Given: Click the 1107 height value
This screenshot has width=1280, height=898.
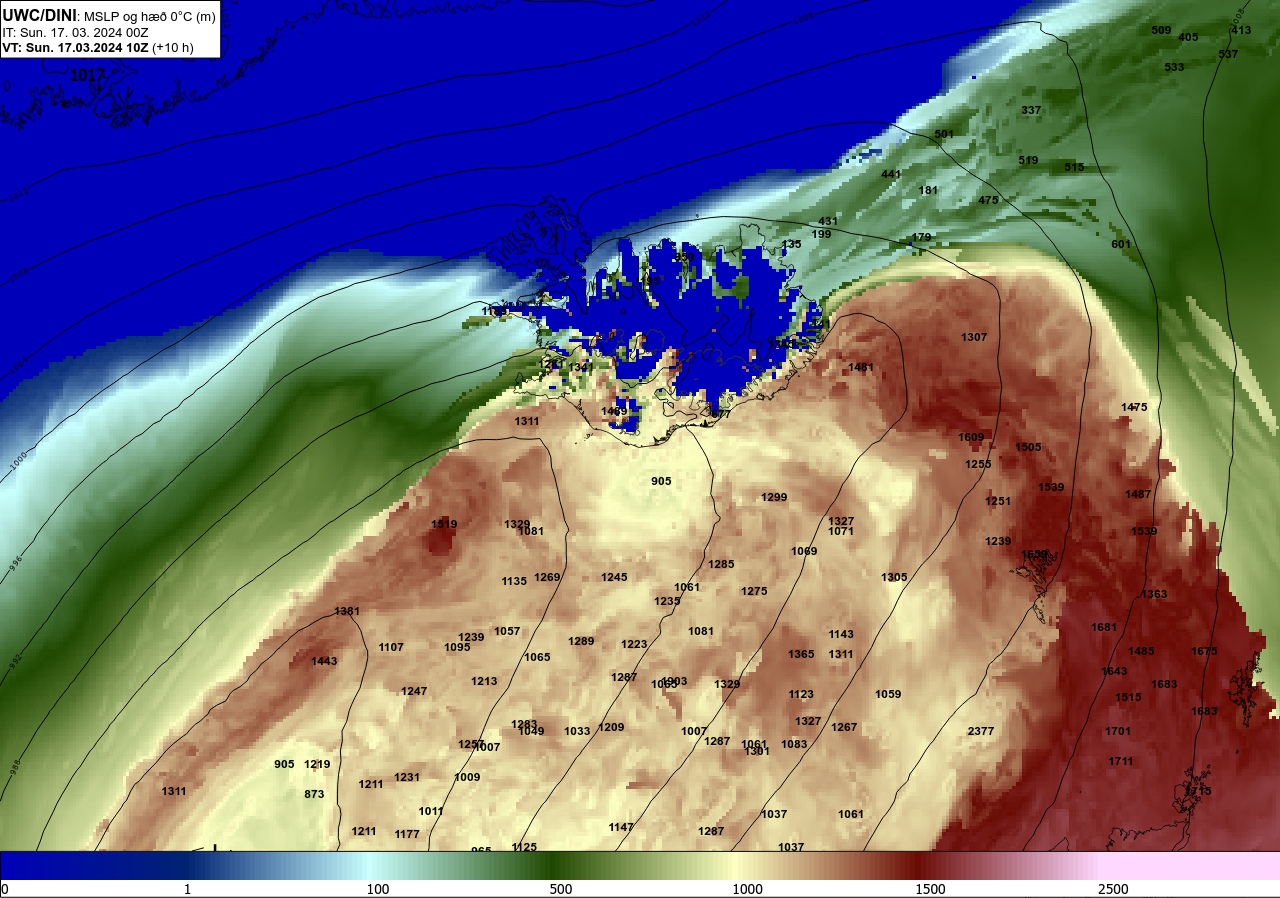Looking at the screenshot, I should [391, 647].
